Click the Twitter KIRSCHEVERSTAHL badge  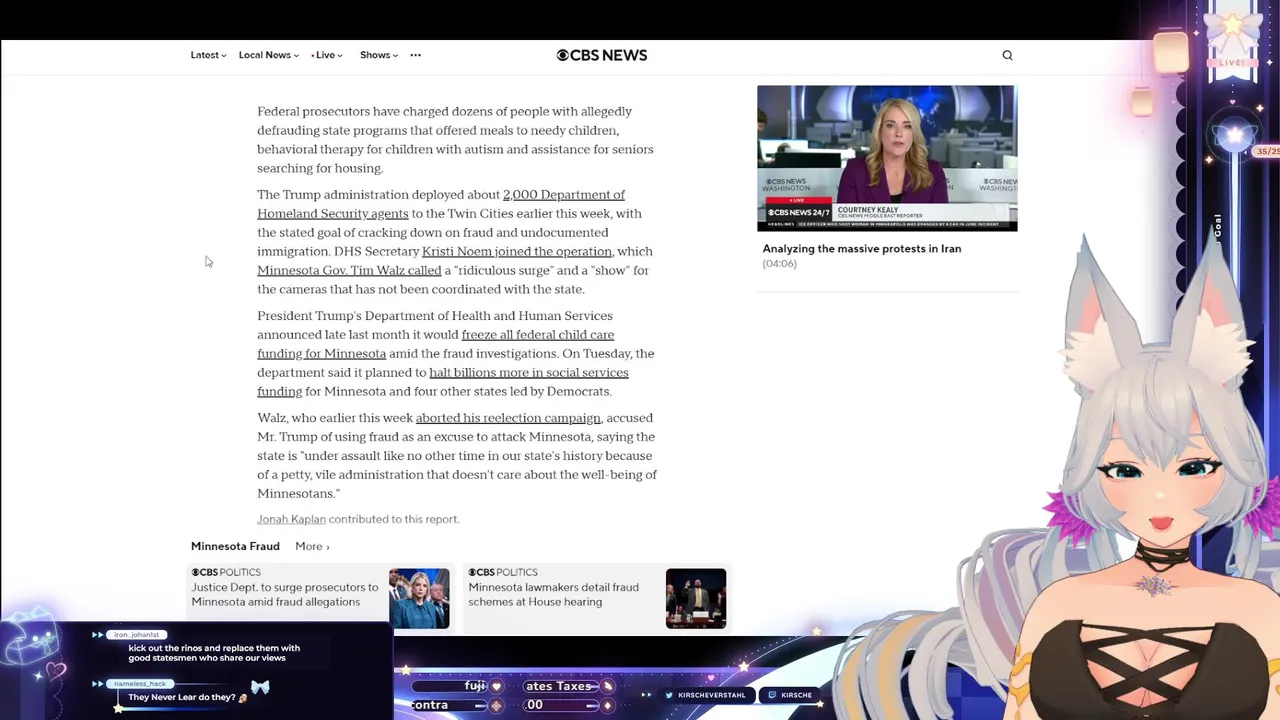(706, 695)
